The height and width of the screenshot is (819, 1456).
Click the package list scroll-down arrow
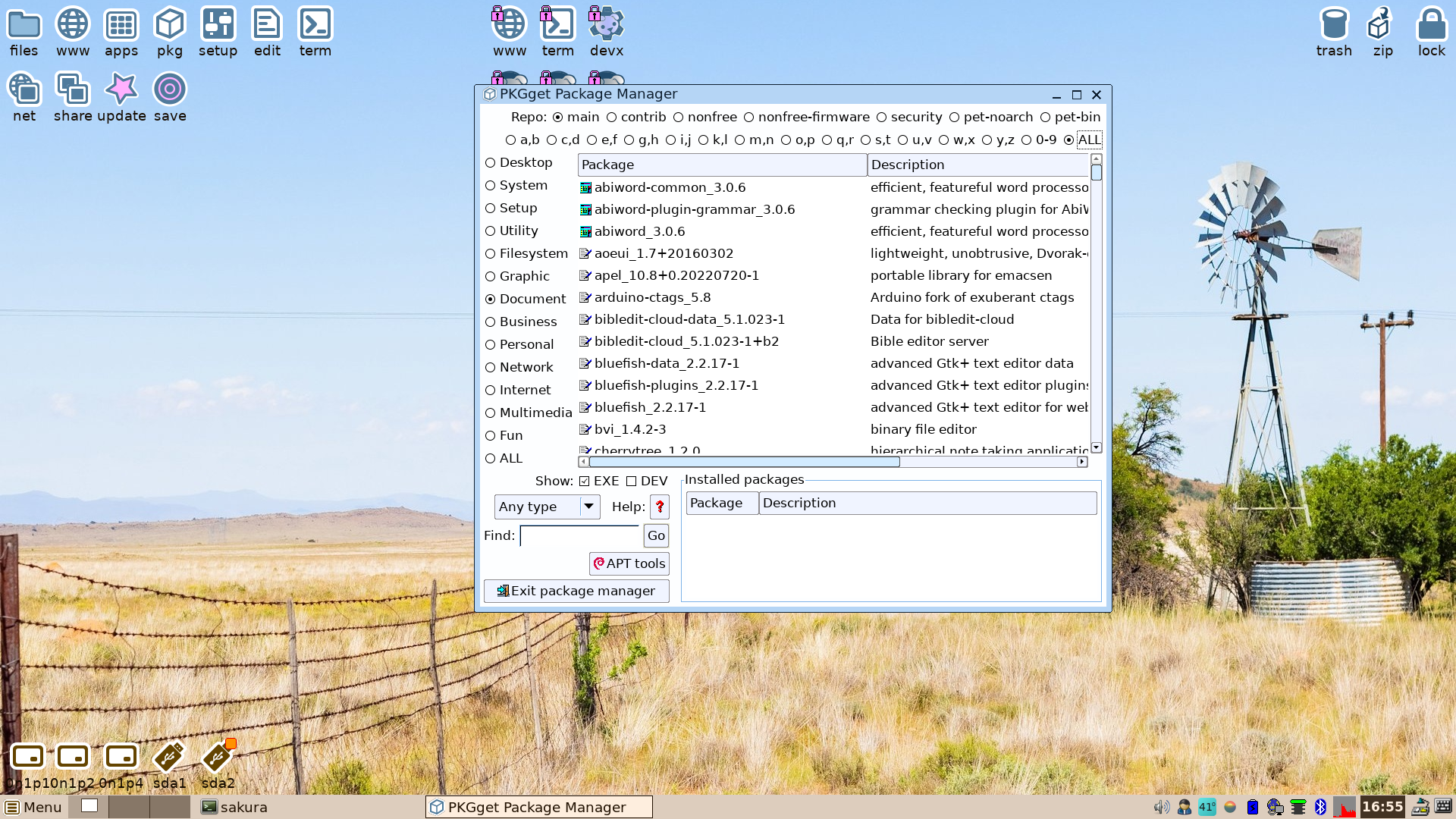tap(1096, 447)
